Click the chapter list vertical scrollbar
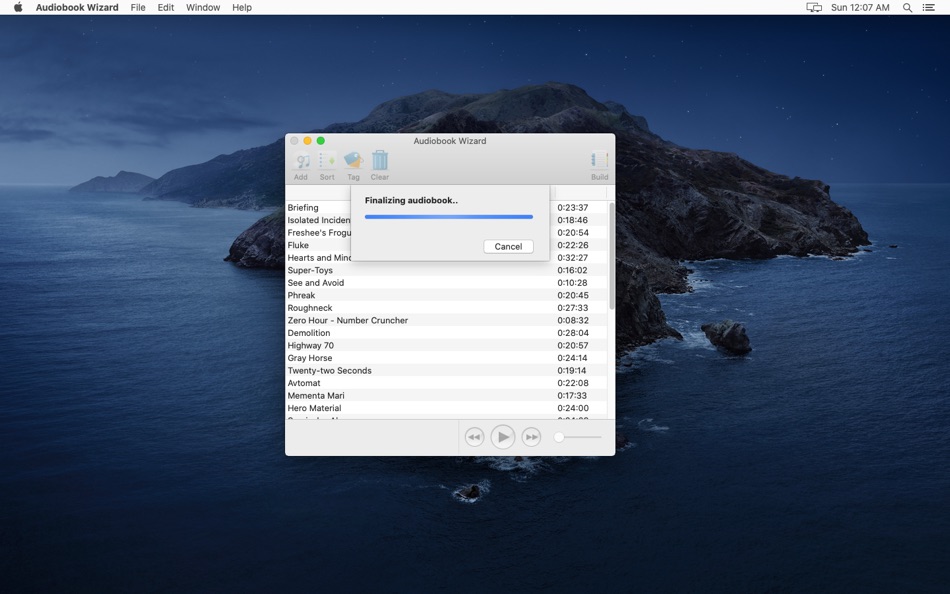The image size is (950, 594). tap(611, 256)
